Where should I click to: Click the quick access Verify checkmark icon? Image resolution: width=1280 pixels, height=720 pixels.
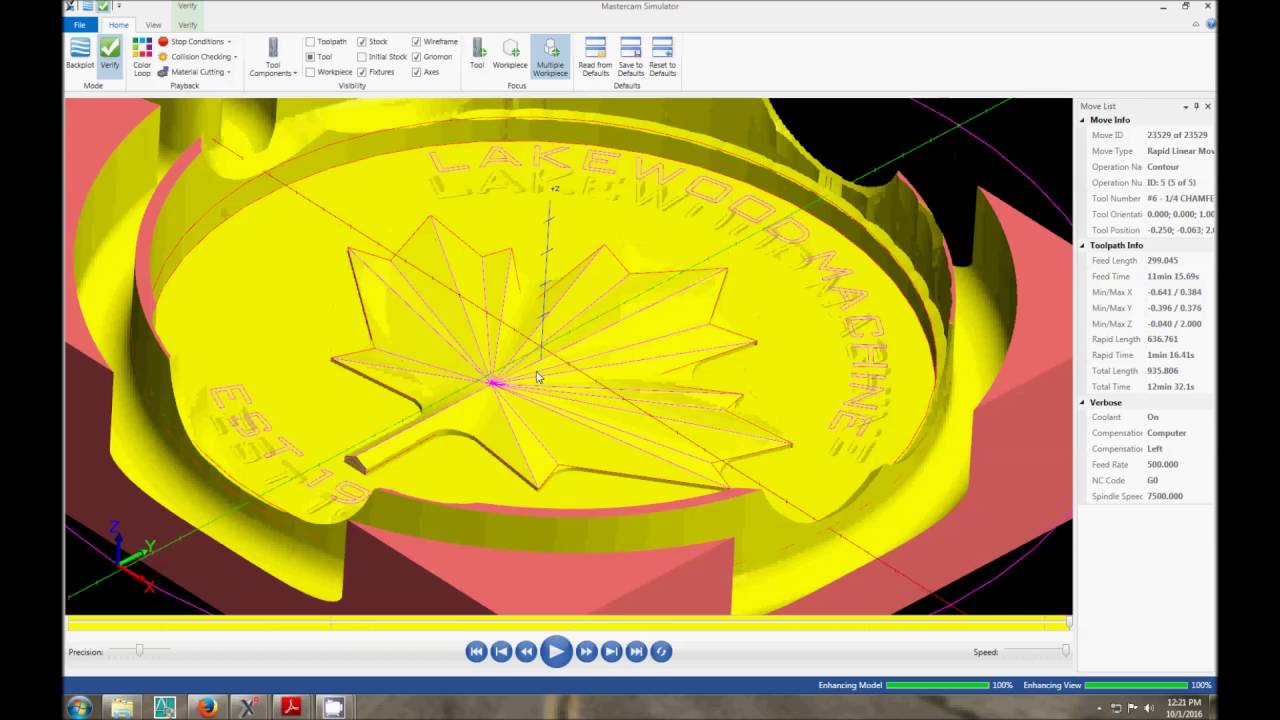tap(103, 6)
